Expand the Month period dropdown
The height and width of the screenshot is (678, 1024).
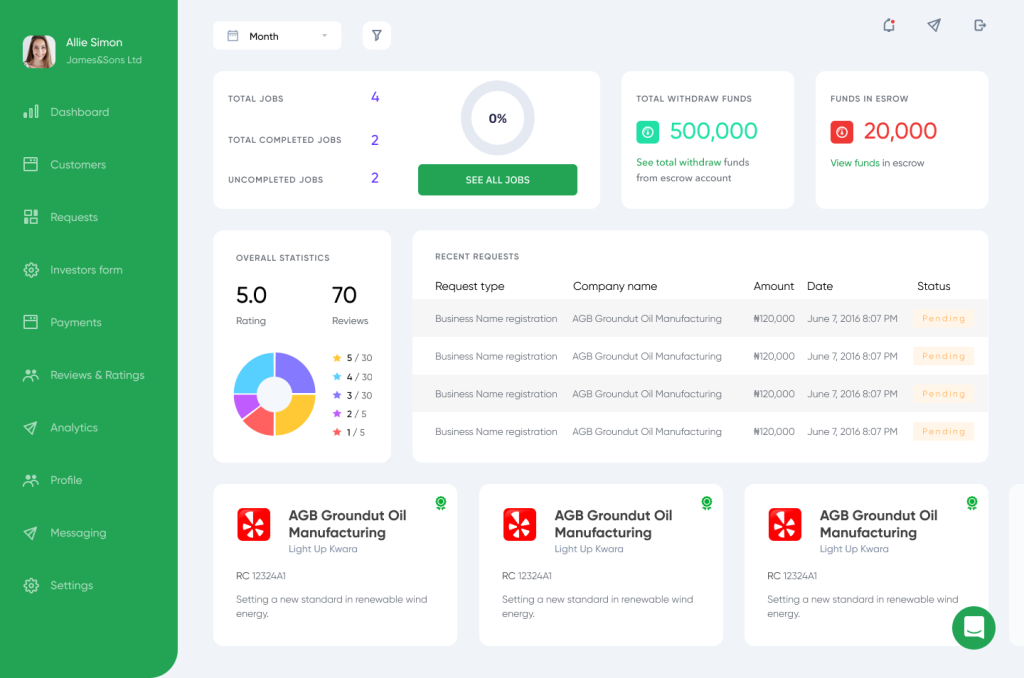tap(277, 36)
